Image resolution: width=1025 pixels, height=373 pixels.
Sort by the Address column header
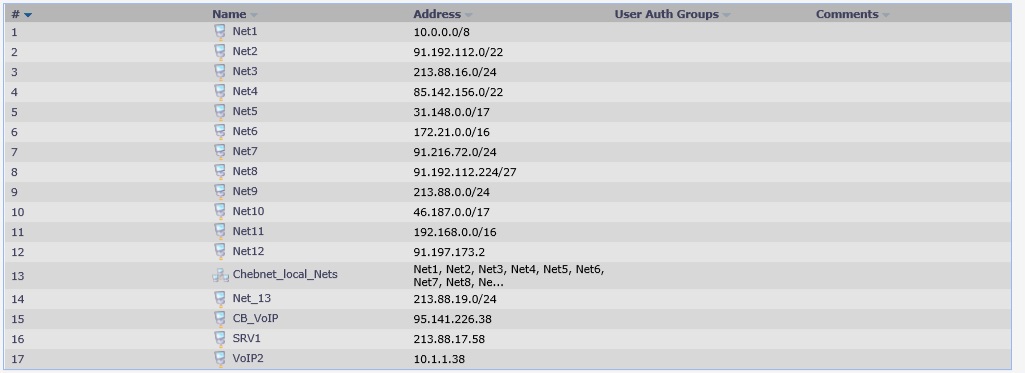[x=437, y=14]
